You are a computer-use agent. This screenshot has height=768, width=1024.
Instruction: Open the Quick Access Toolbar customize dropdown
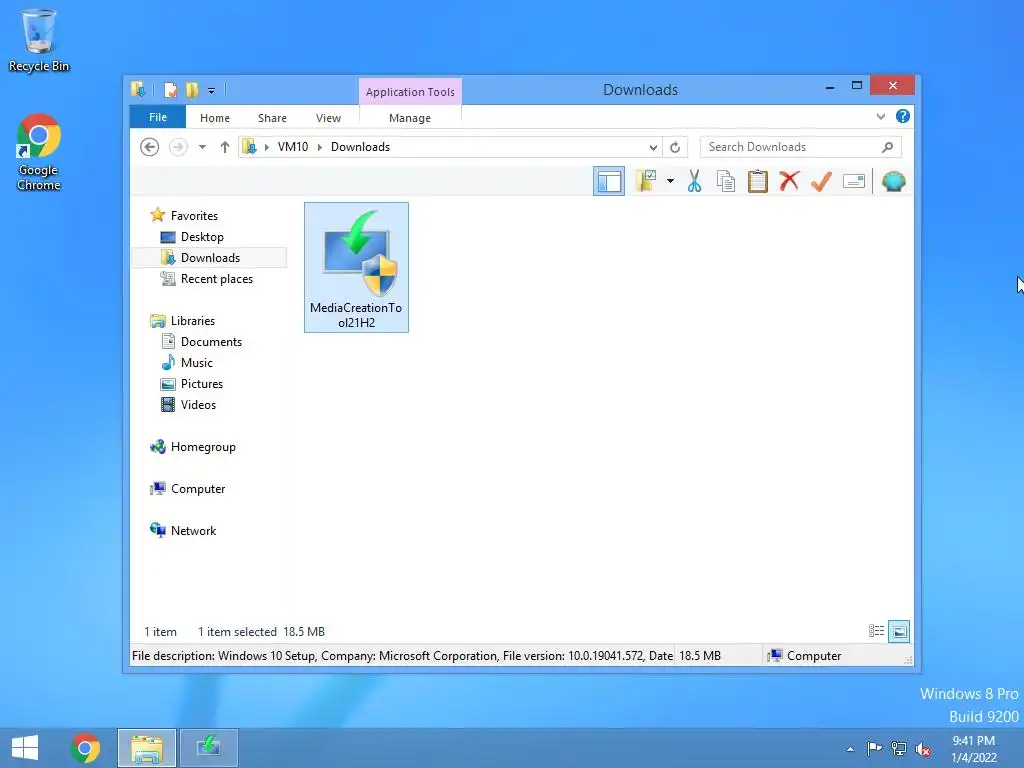pos(212,91)
